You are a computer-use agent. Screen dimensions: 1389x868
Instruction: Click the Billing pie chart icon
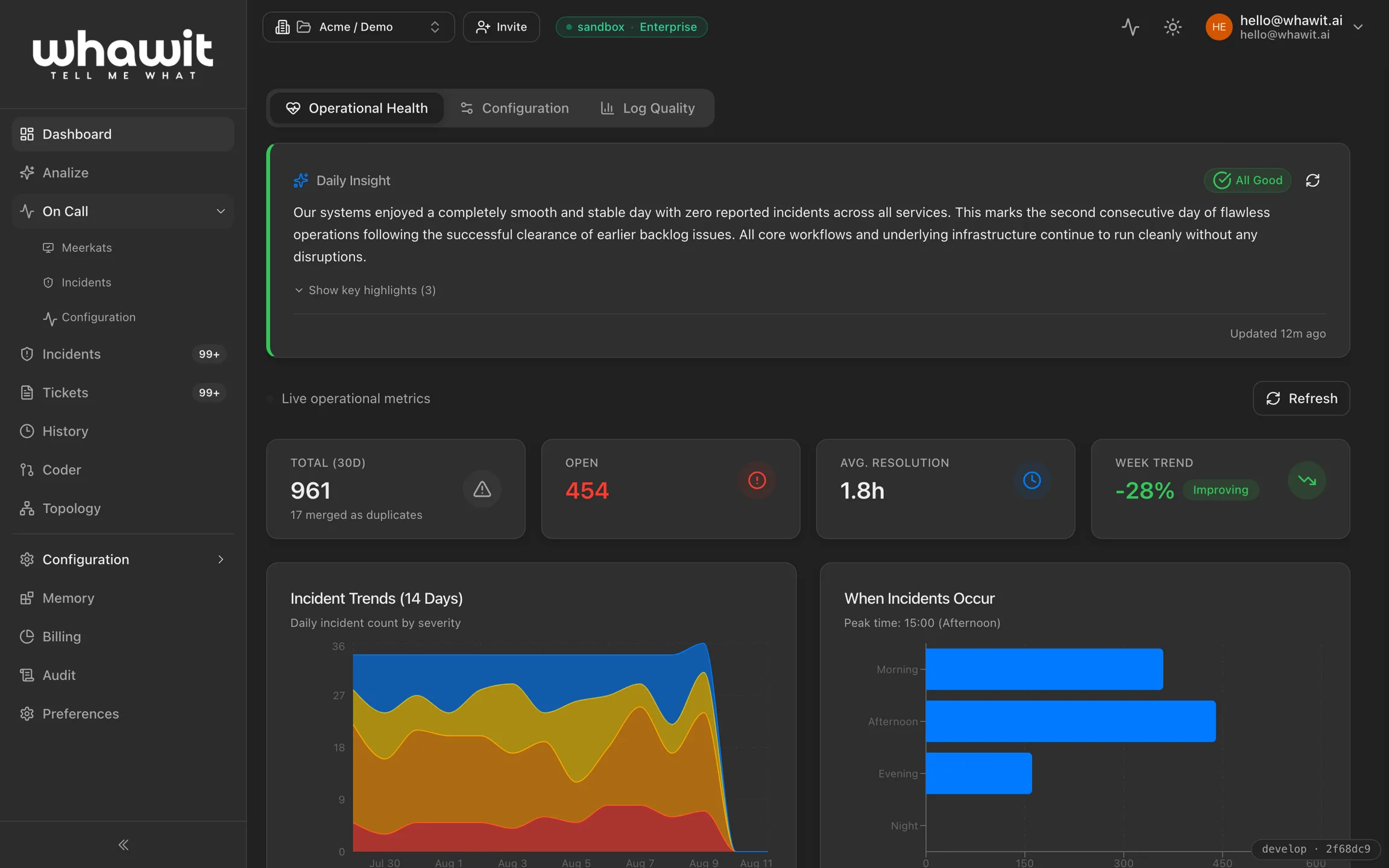point(27,637)
